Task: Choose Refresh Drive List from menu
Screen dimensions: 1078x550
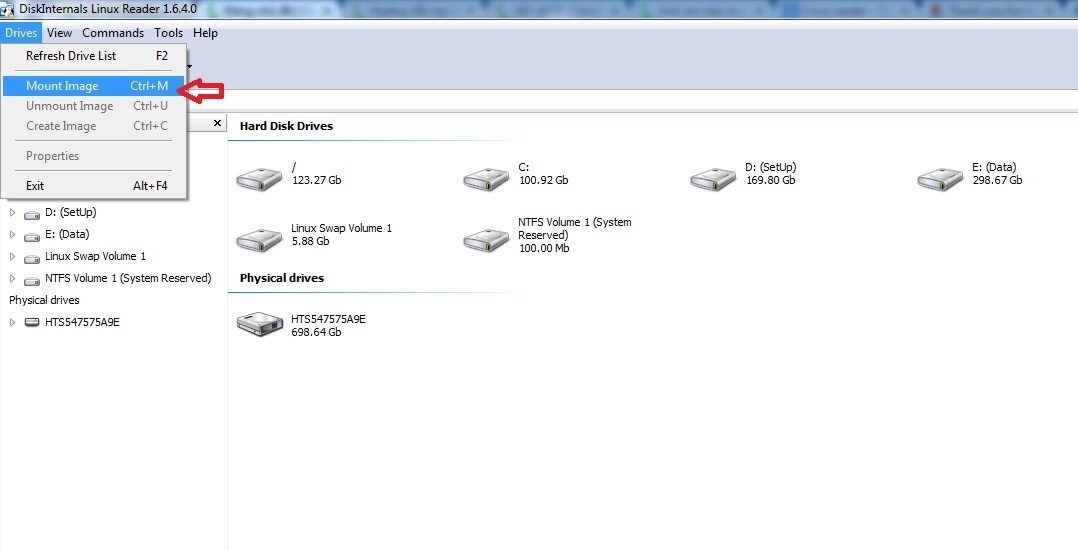Action: point(94,56)
